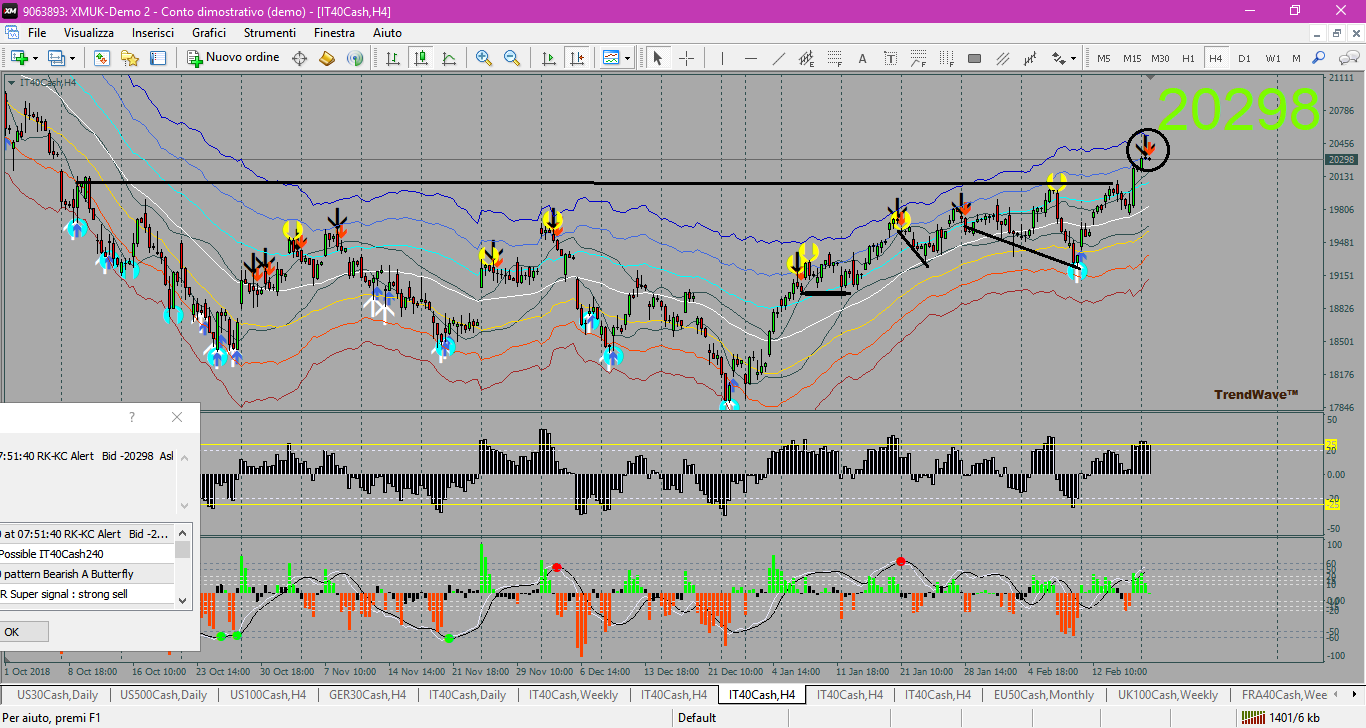Select the text A tool

(862, 58)
